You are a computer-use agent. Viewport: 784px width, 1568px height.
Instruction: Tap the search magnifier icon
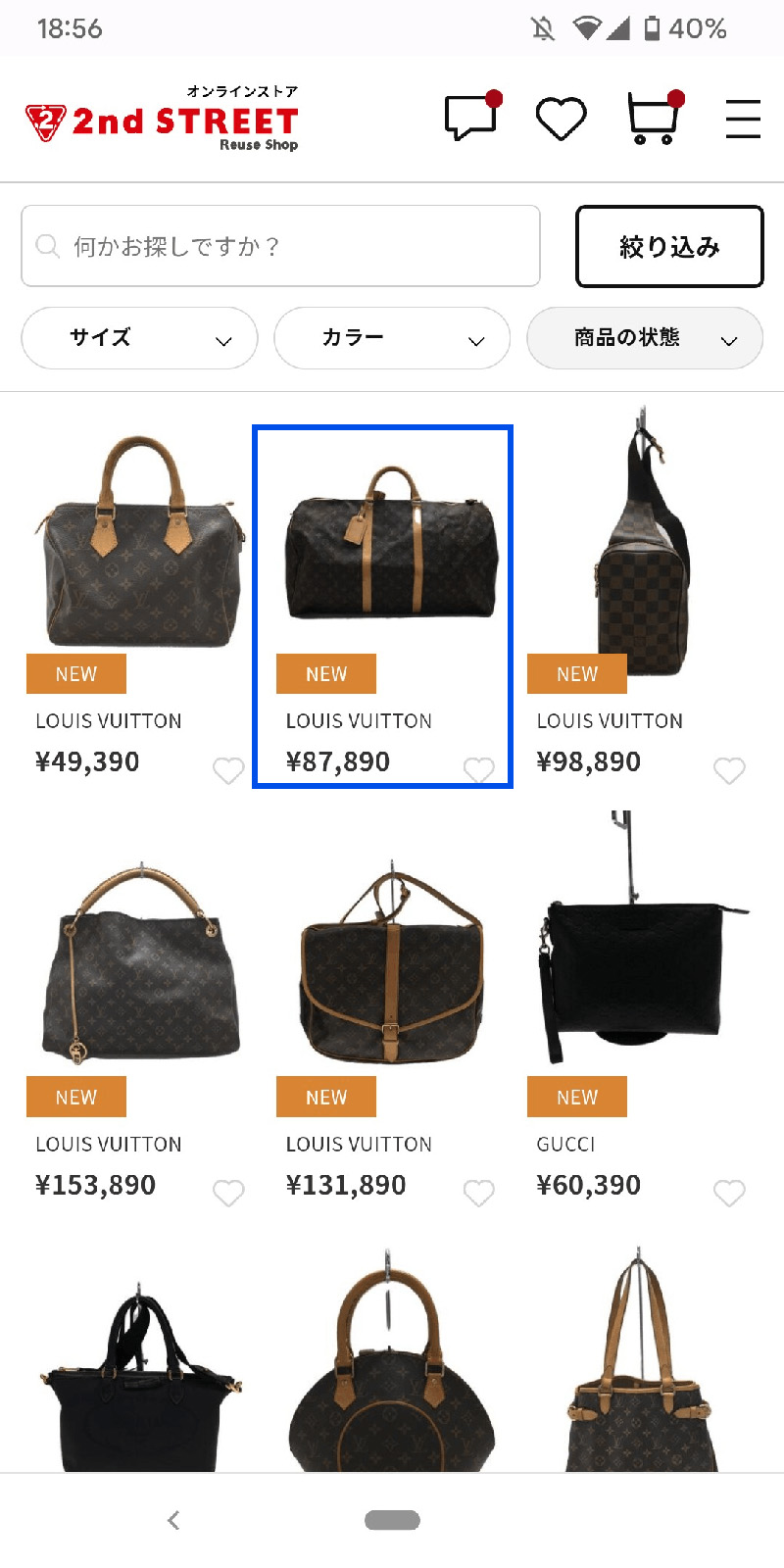coord(47,245)
